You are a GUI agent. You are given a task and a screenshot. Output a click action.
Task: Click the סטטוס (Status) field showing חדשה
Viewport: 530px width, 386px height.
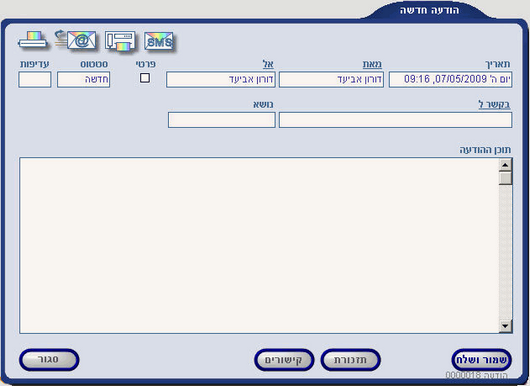(83, 79)
